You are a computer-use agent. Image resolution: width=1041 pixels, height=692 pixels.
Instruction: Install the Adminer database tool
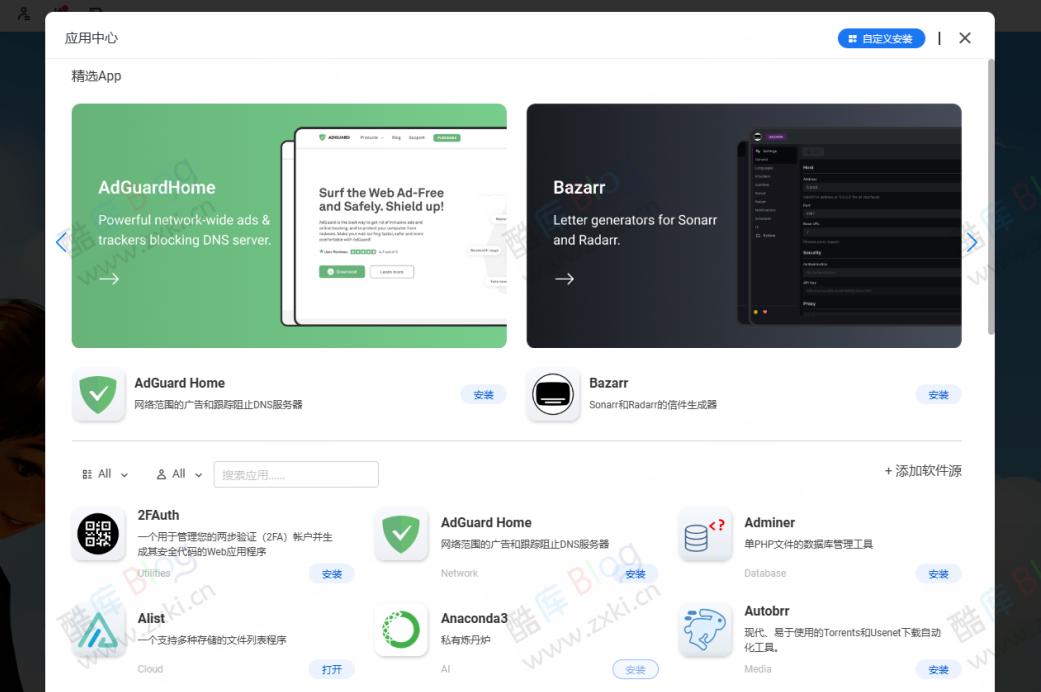click(x=937, y=574)
